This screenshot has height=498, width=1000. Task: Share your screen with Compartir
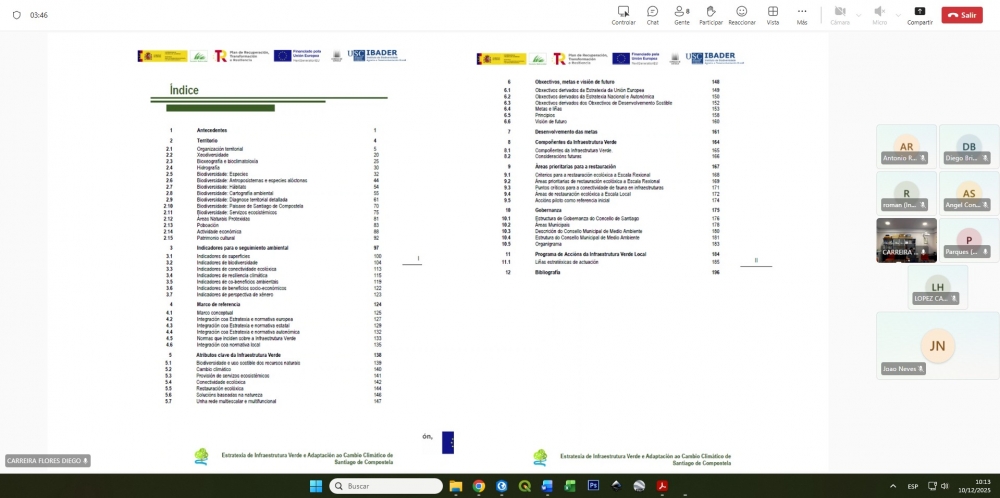point(919,14)
